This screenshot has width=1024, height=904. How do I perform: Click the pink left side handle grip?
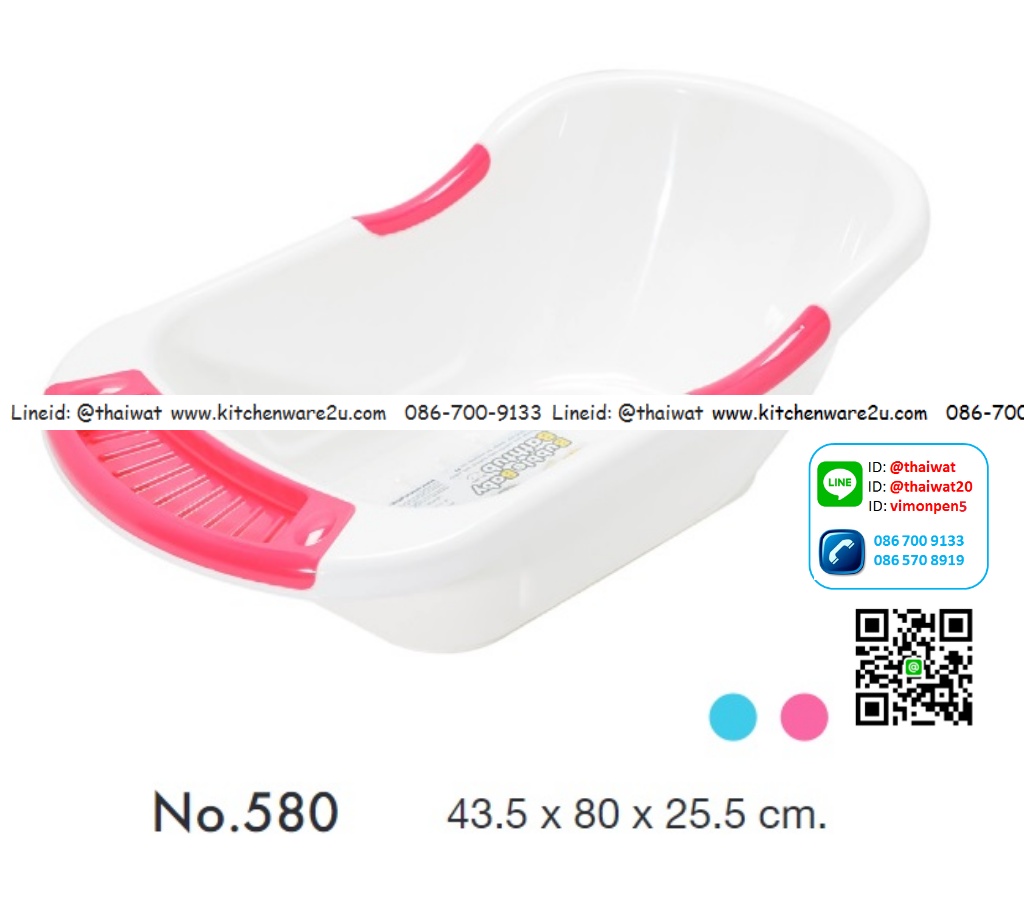coord(423,189)
